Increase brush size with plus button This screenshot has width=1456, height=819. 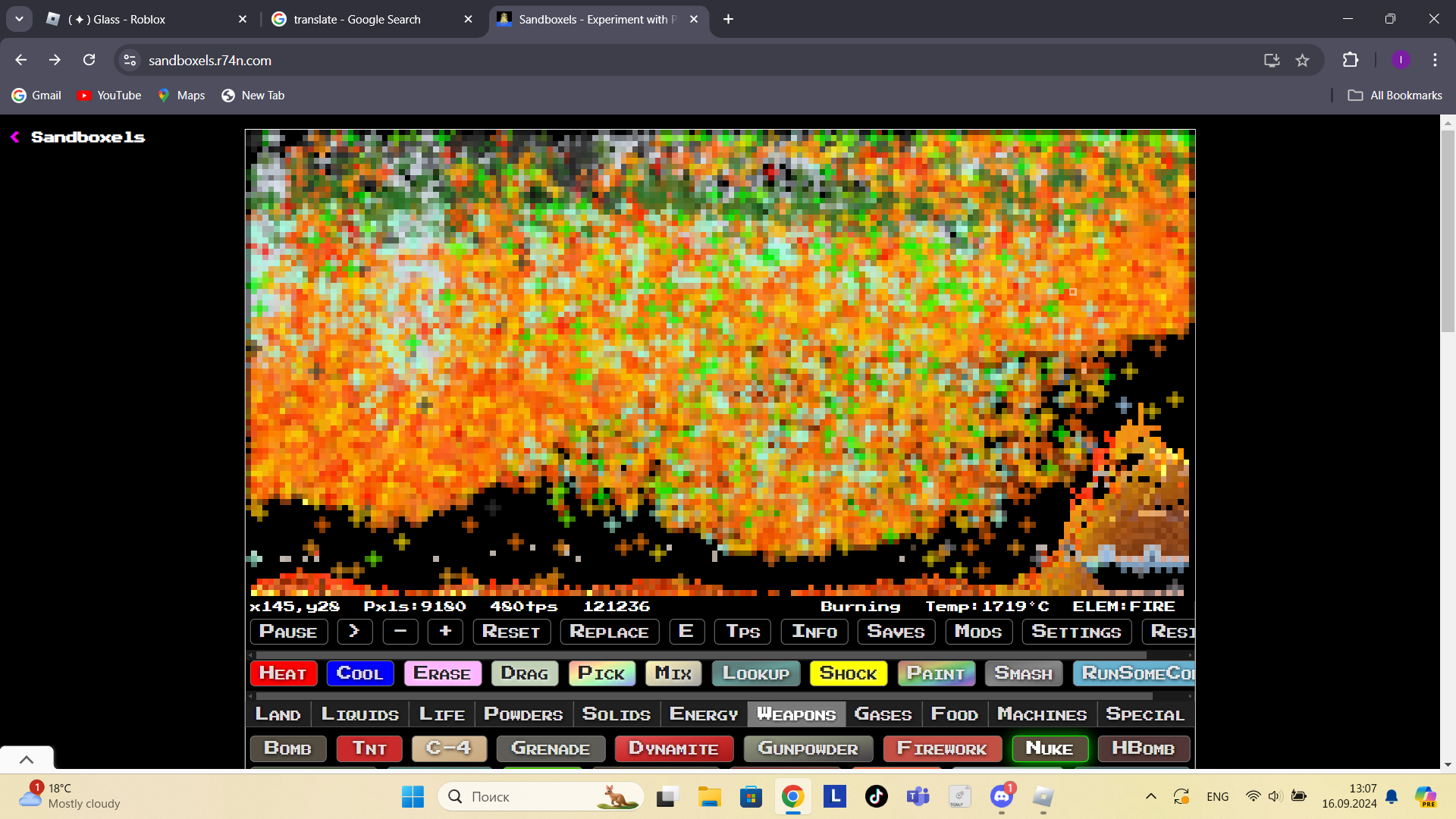tap(445, 632)
